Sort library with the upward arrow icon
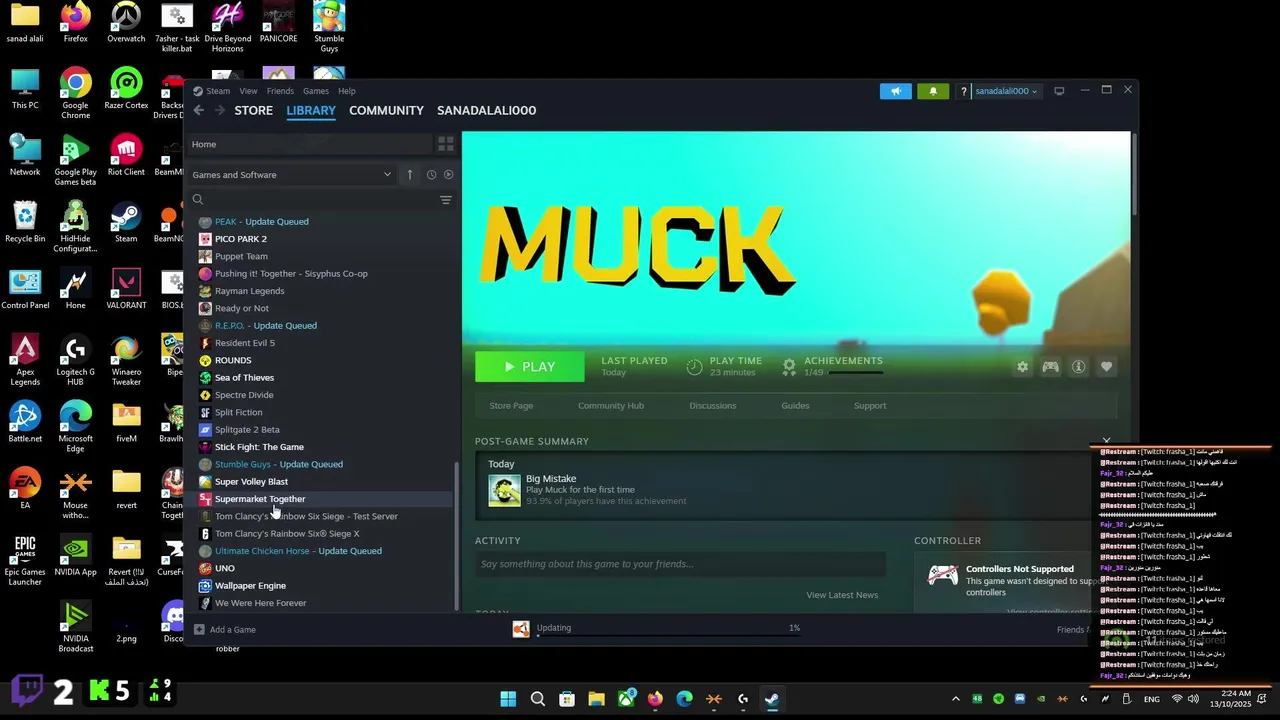Screen dimensions: 1280x720 click(409, 175)
